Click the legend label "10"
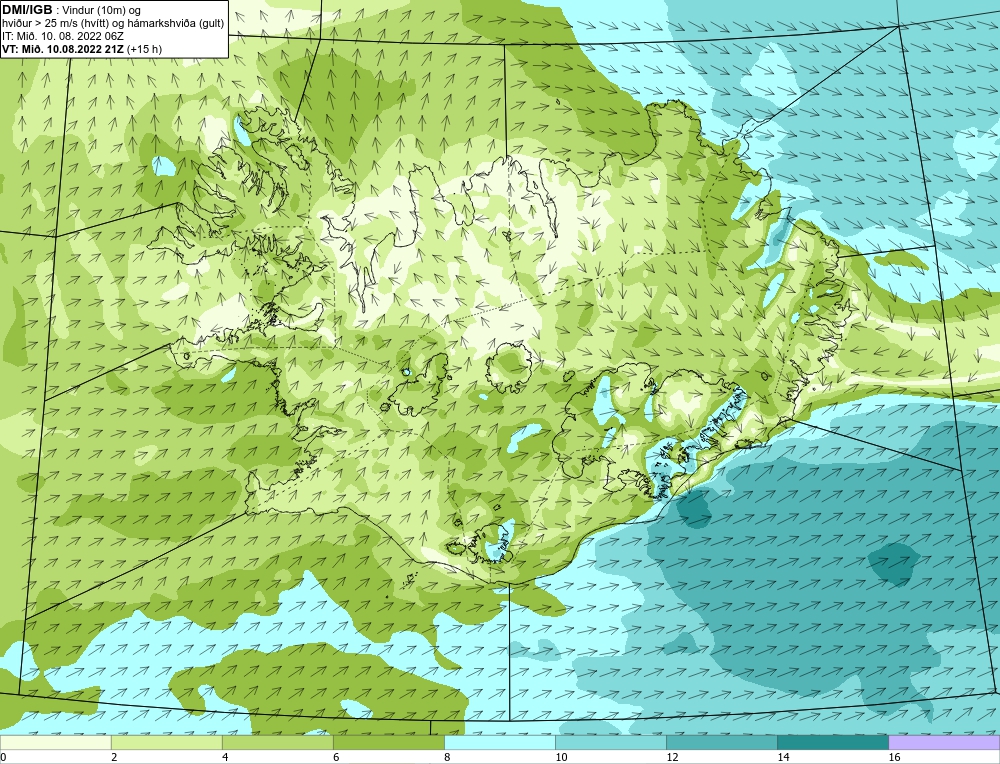1000x764 pixels. pos(561,757)
